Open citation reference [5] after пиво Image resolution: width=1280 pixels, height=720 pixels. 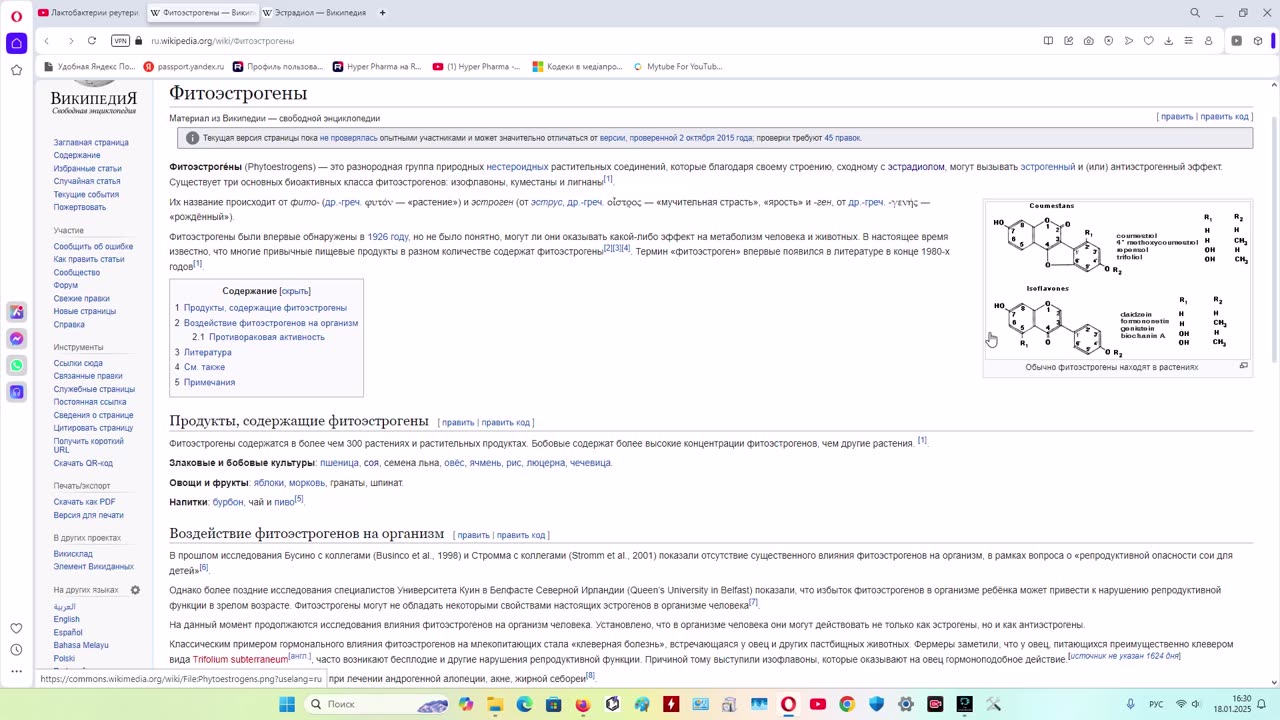[x=299, y=499]
